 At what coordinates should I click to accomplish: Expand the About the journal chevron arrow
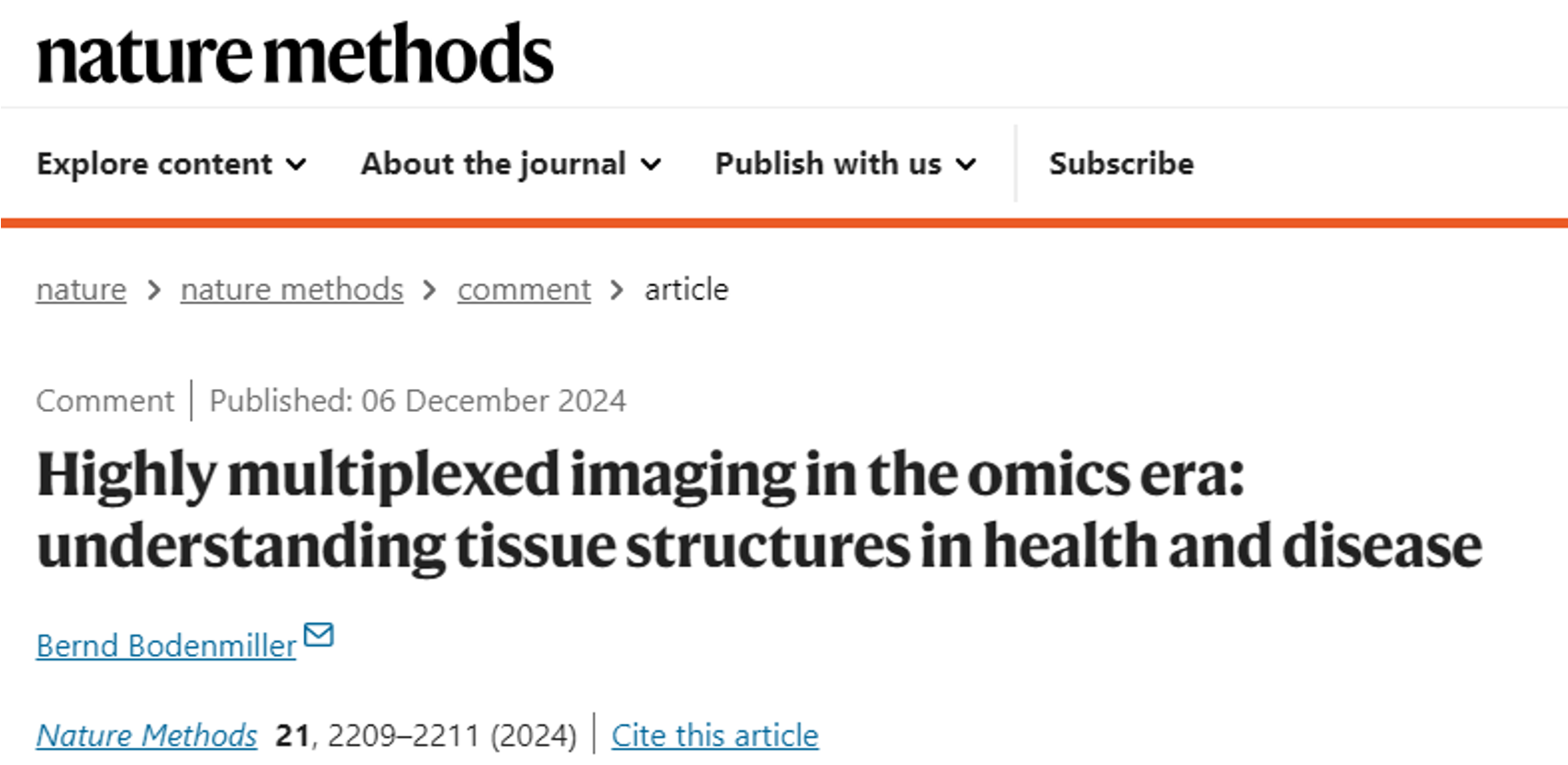click(x=651, y=165)
